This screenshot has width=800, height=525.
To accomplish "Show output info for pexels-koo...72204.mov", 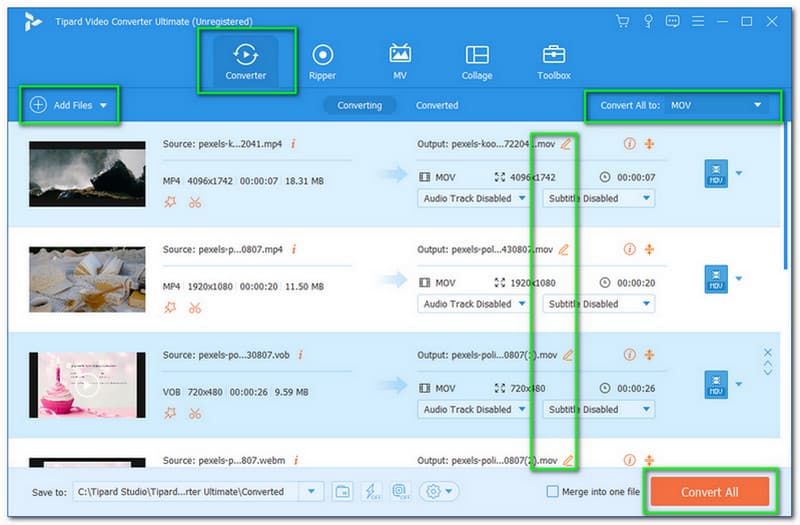I will point(630,144).
